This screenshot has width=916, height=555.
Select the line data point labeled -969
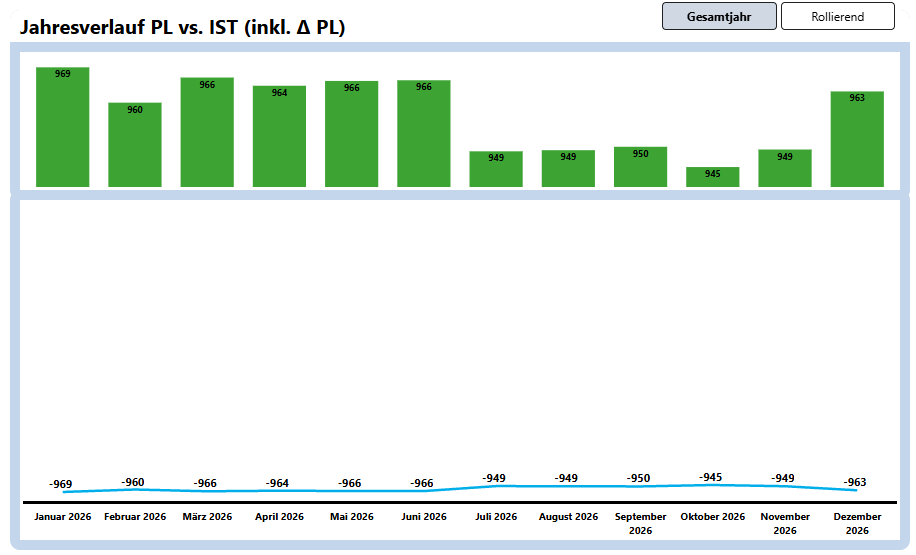click(62, 491)
